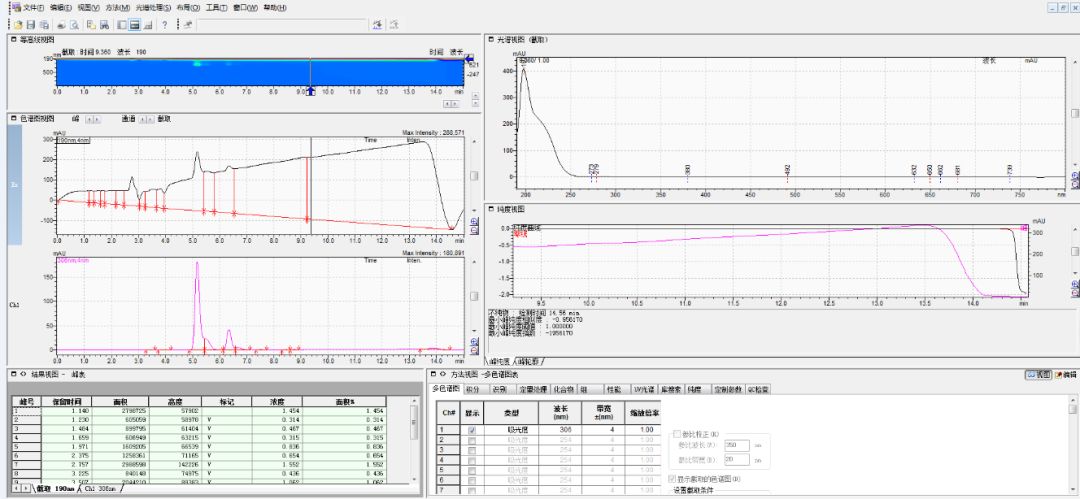Collapse the 光谱视图 spectrum panel
The image size is (1080, 499).
point(490,39)
